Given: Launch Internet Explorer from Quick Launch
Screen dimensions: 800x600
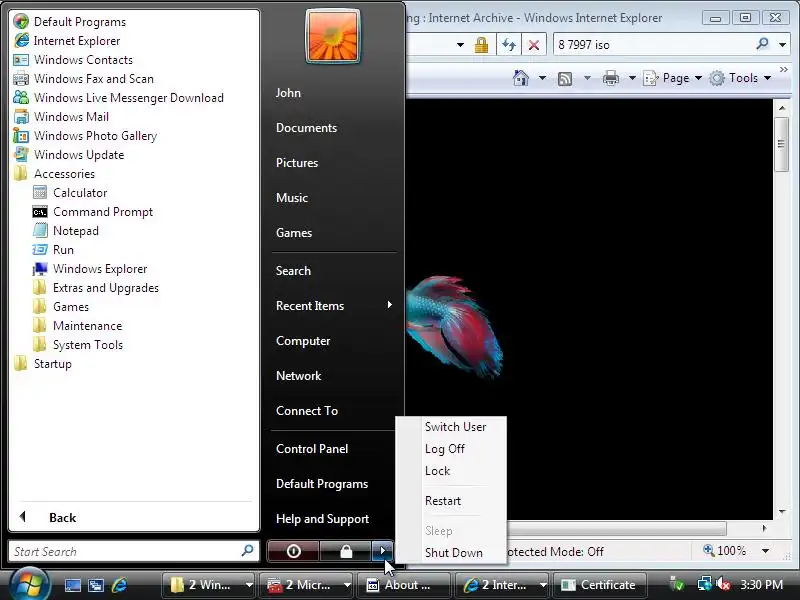Looking at the screenshot, I should [119, 585].
